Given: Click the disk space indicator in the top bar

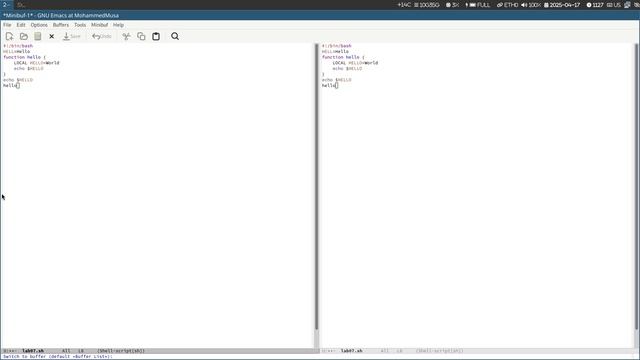Looking at the screenshot, I should pos(427,5).
